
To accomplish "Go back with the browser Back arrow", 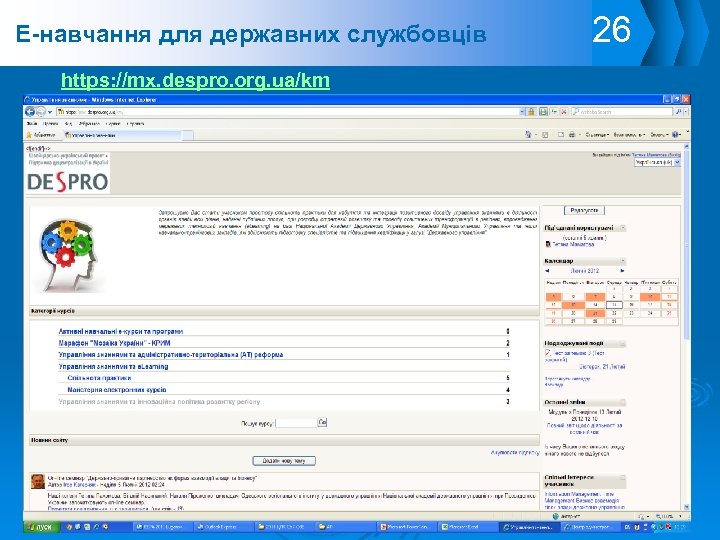I will pyautogui.click(x=30, y=112).
